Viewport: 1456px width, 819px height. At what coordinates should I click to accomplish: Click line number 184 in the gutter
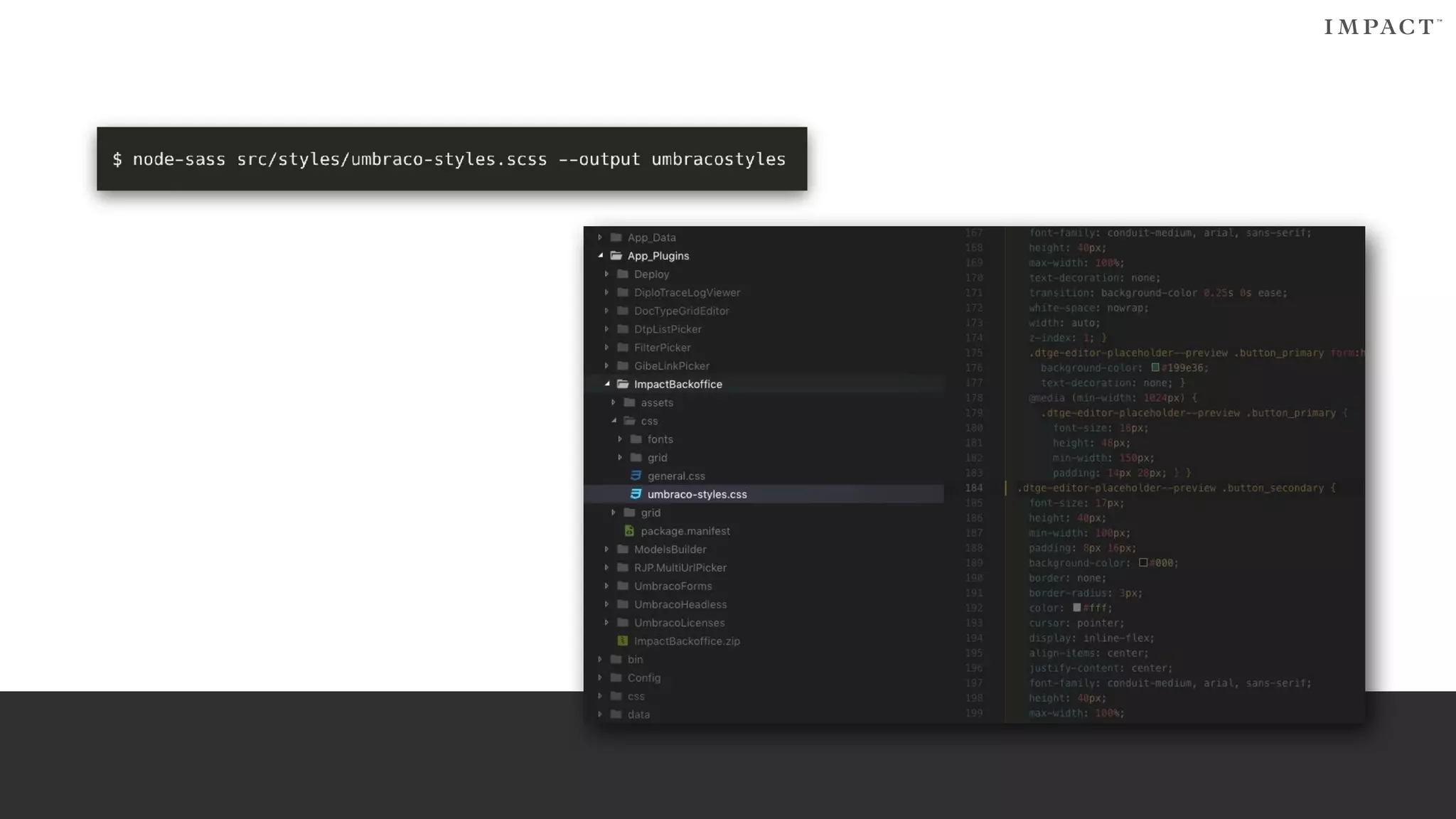pyautogui.click(x=973, y=488)
